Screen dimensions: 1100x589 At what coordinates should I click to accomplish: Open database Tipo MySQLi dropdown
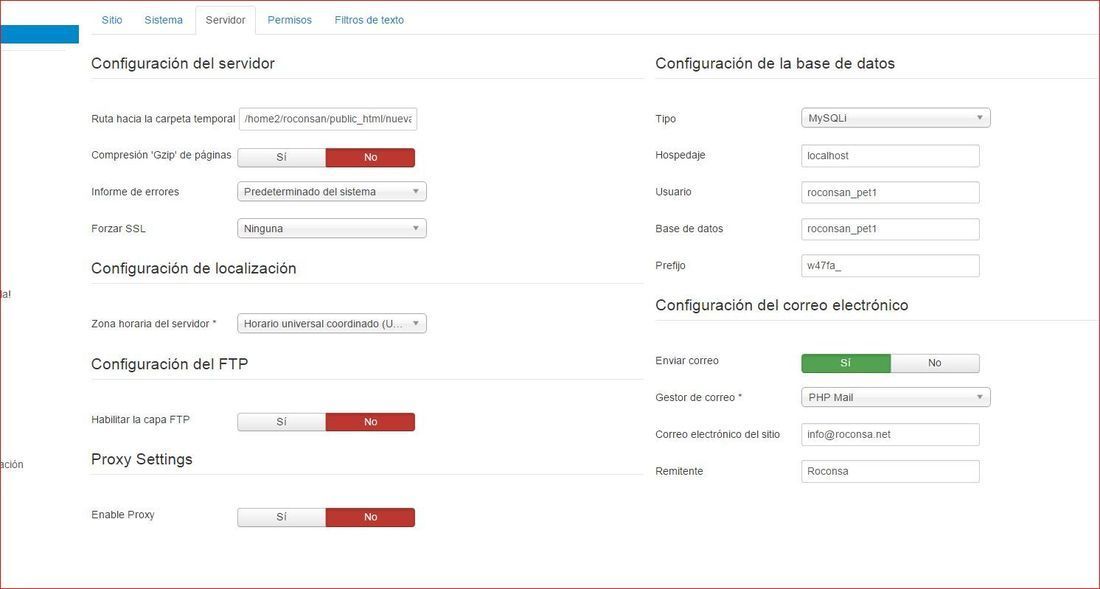point(896,119)
